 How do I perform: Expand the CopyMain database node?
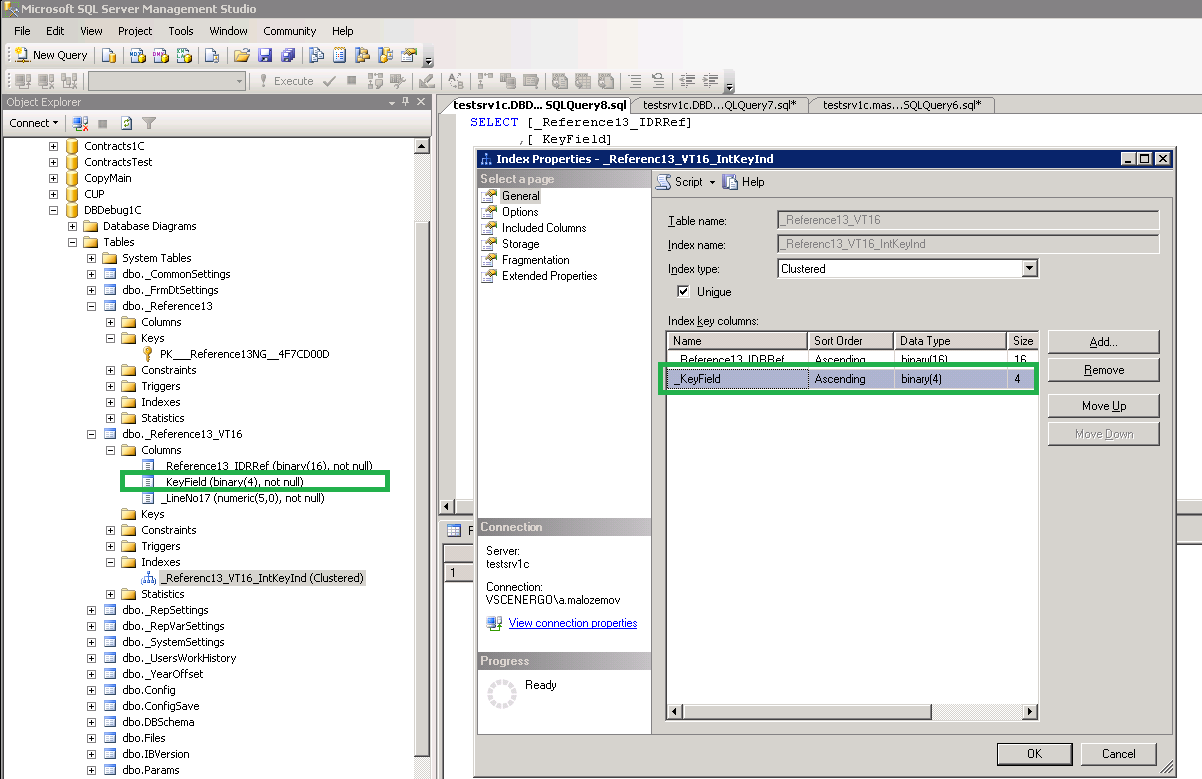(x=54, y=178)
